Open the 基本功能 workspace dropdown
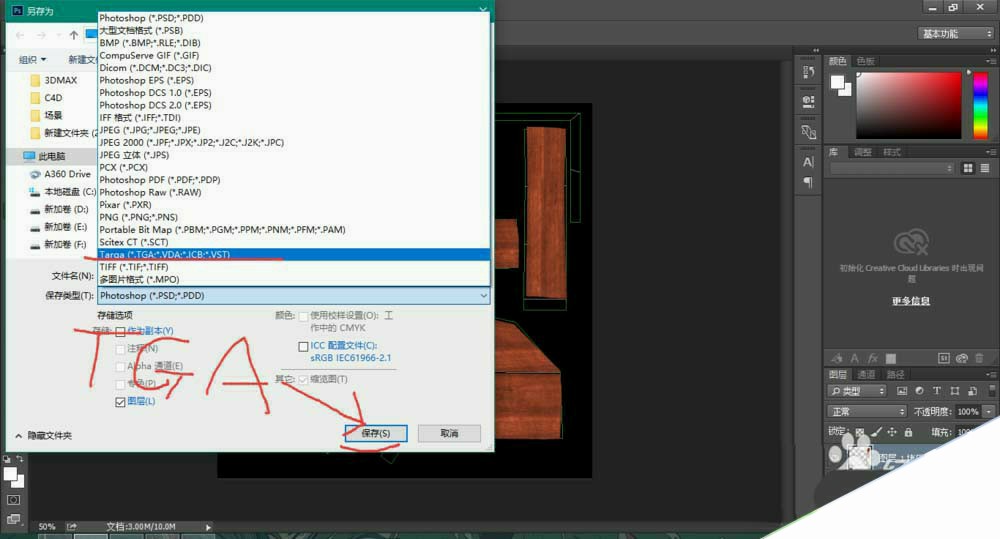This screenshot has height=539, width=1000. (x=955, y=34)
